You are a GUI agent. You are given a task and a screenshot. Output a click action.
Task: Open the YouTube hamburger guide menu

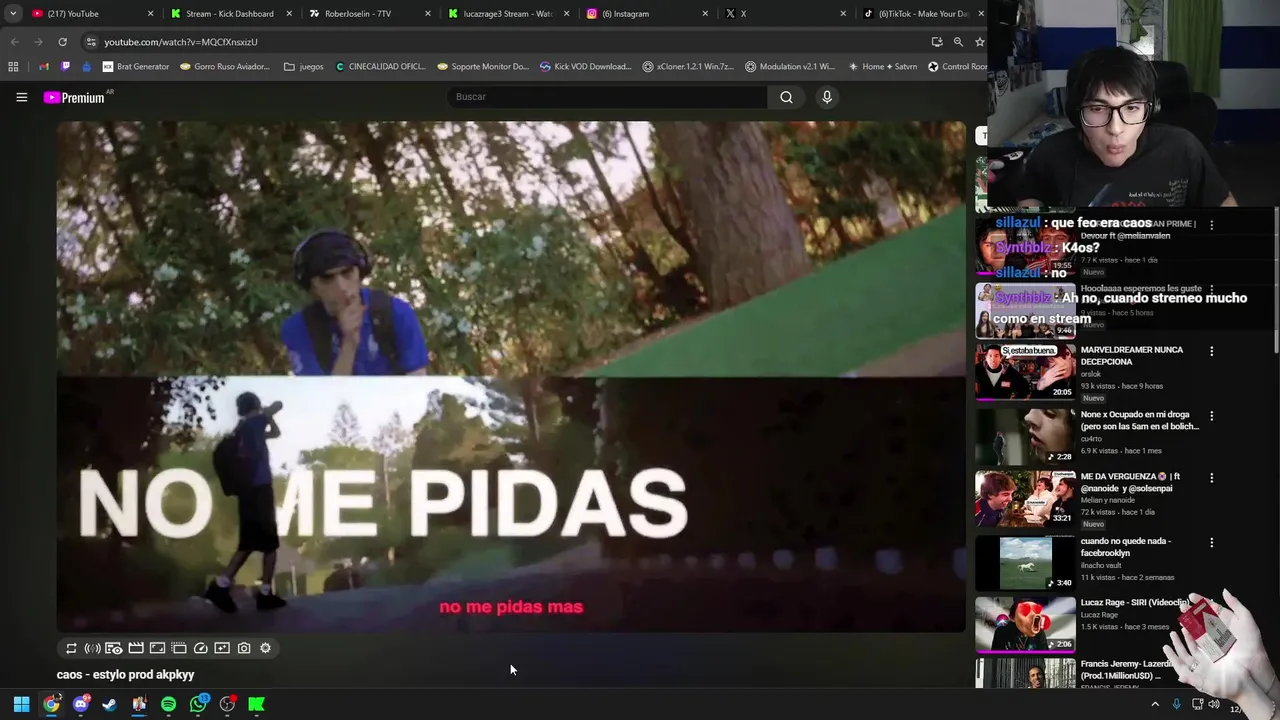click(21, 97)
